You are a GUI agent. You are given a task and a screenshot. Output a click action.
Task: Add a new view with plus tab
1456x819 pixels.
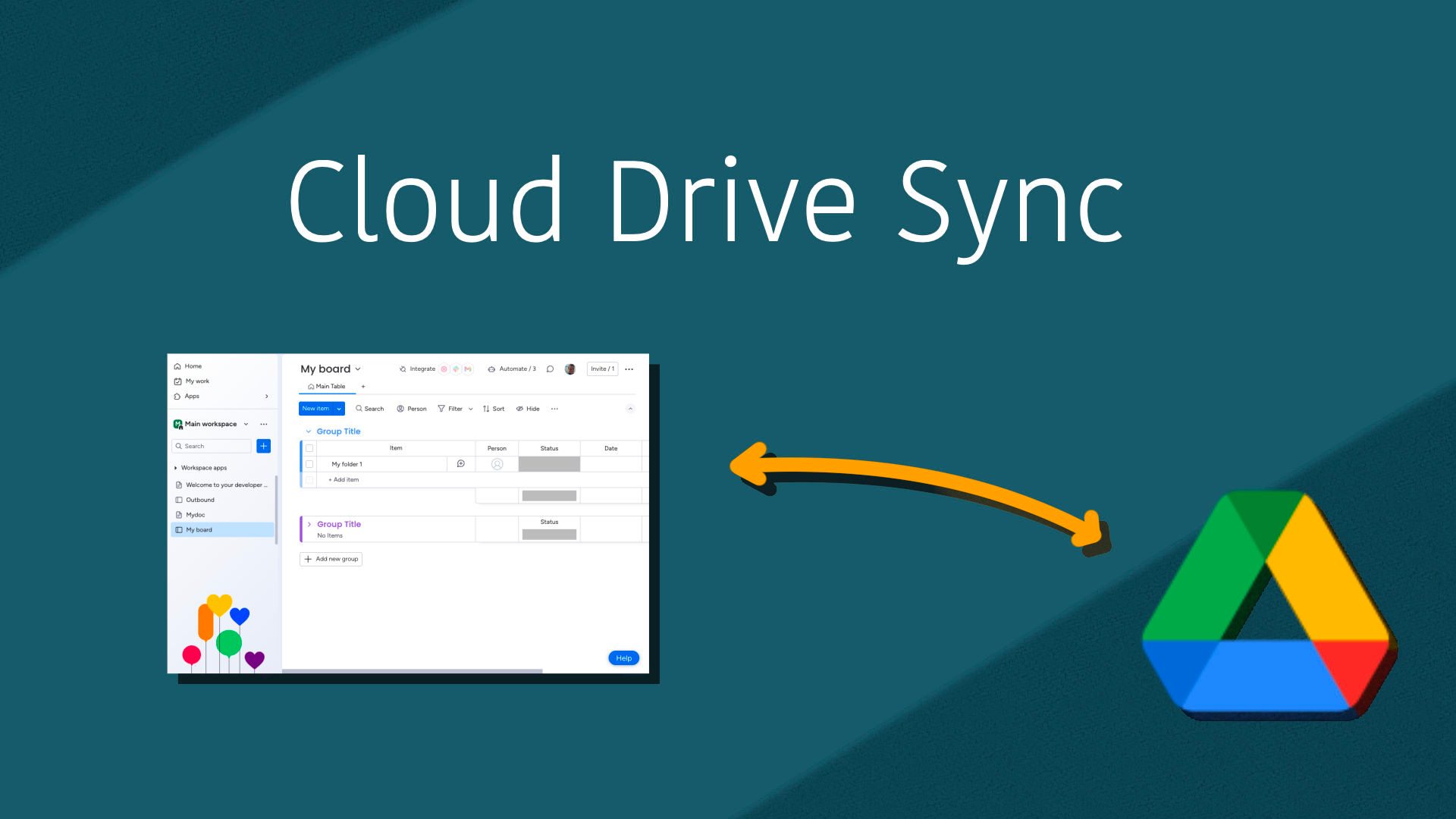coord(363,387)
